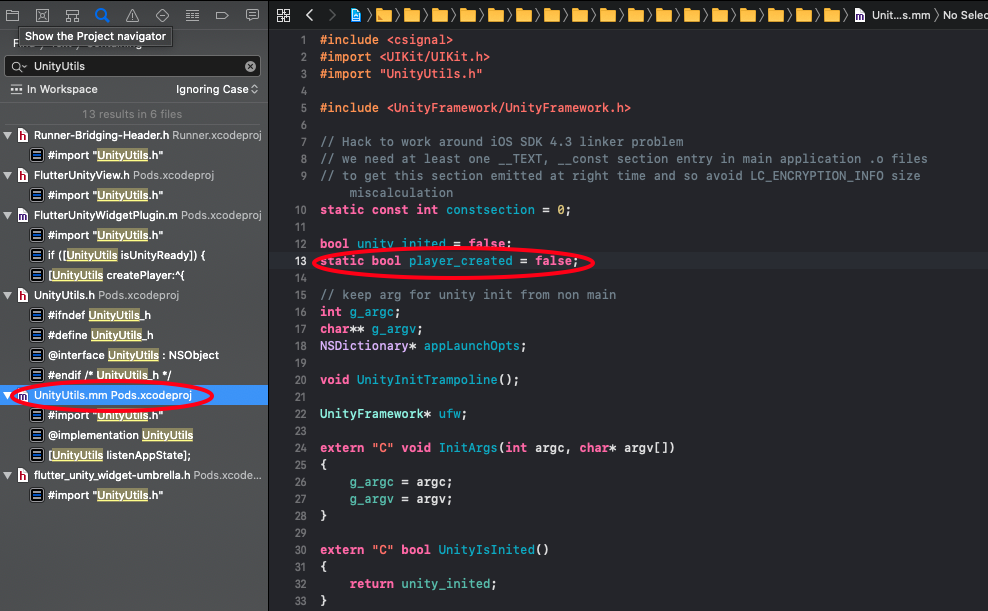Go back in editor history
988x611 pixels.
click(309, 15)
